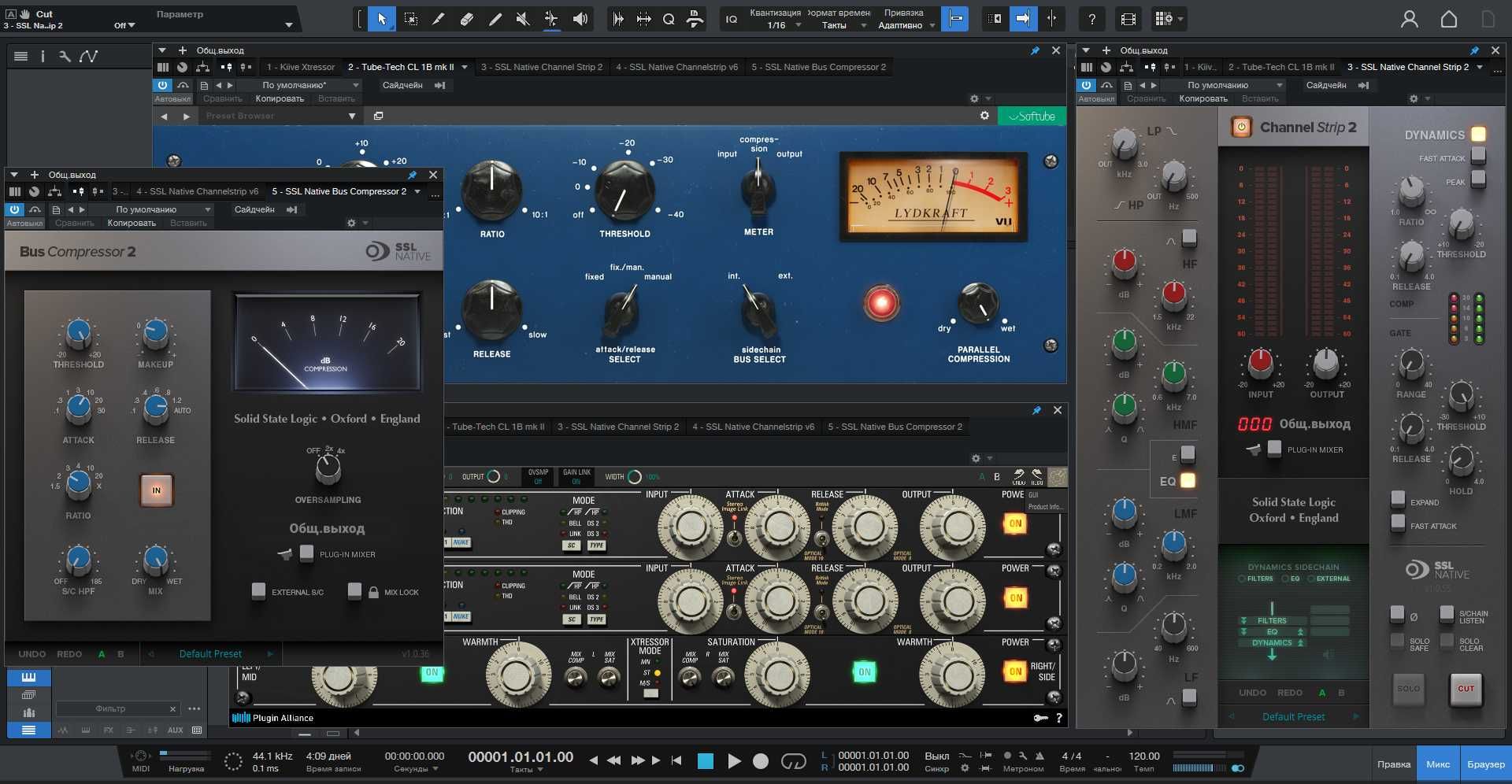
Task: Click the Record button in transport
Action: point(761,761)
